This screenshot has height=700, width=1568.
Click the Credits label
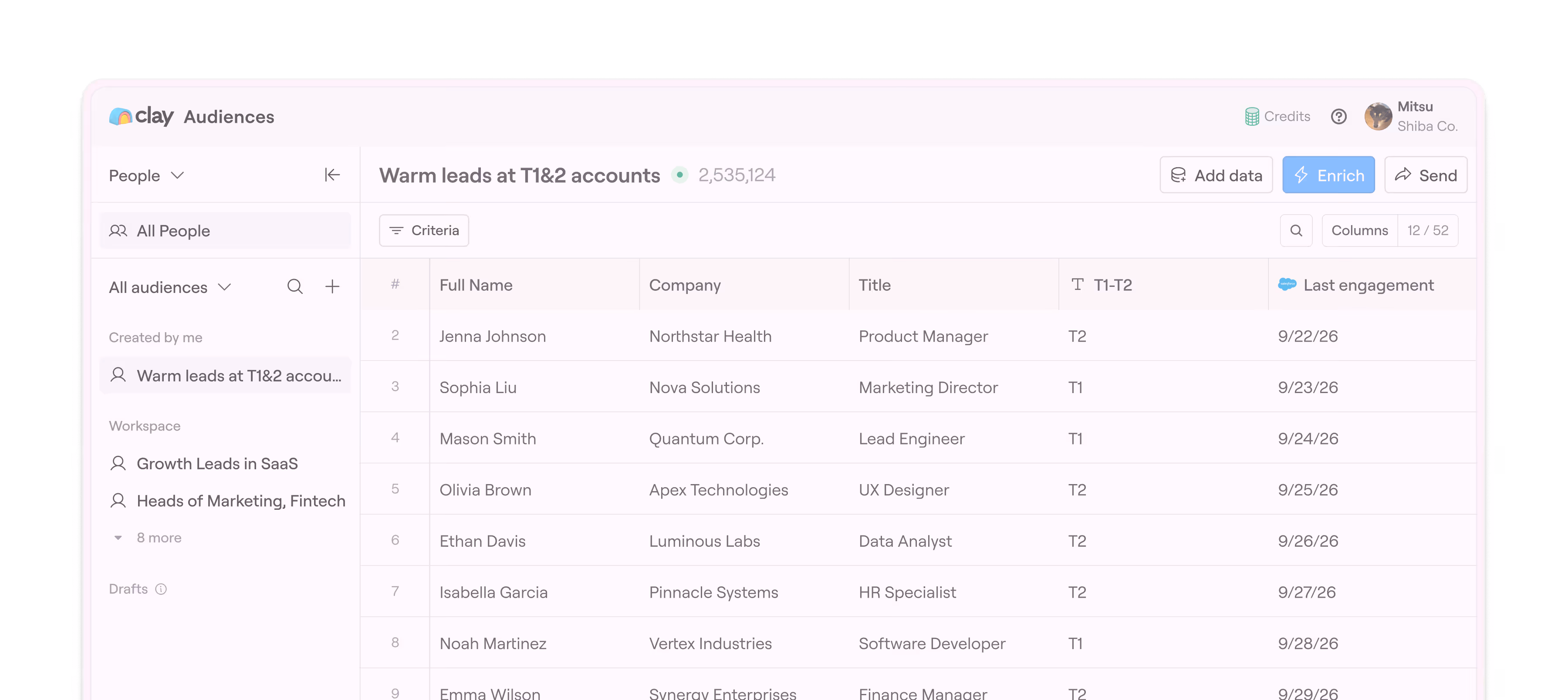pos(1287,116)
